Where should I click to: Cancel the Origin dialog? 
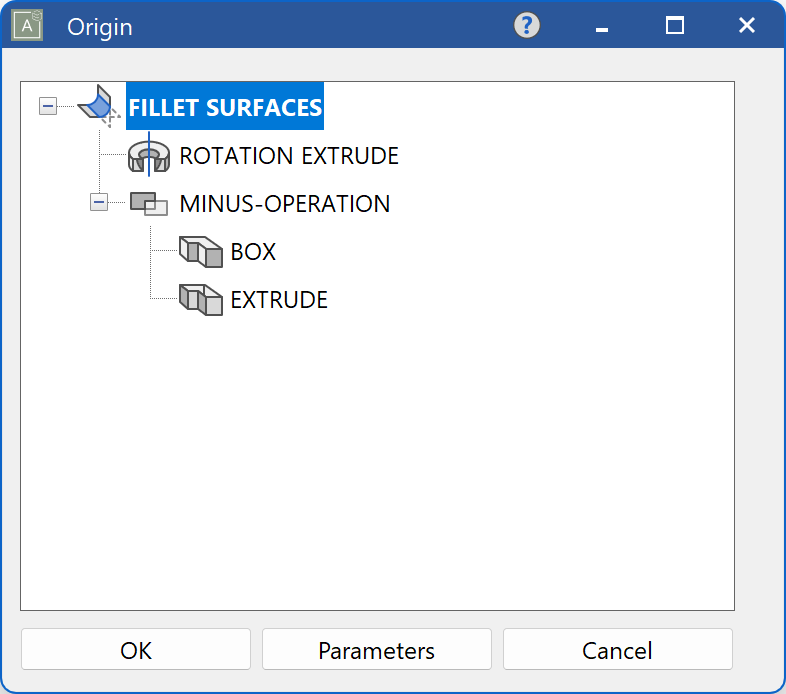617,650
